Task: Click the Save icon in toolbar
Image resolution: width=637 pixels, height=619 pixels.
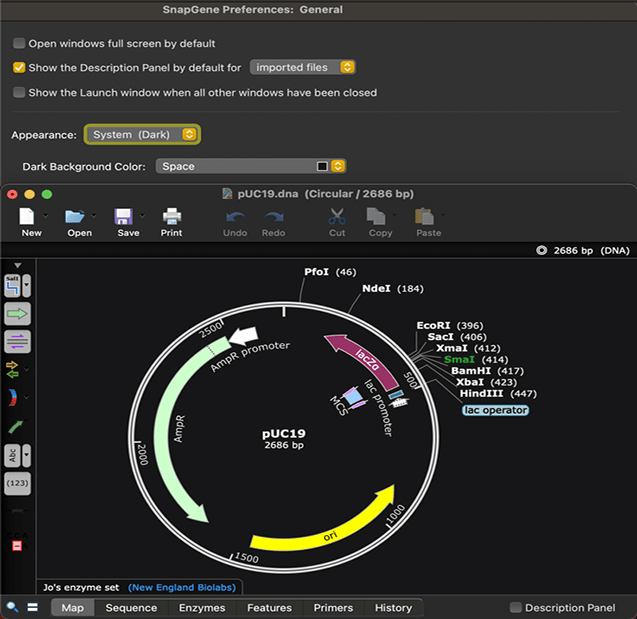Action: pos(125,216)
